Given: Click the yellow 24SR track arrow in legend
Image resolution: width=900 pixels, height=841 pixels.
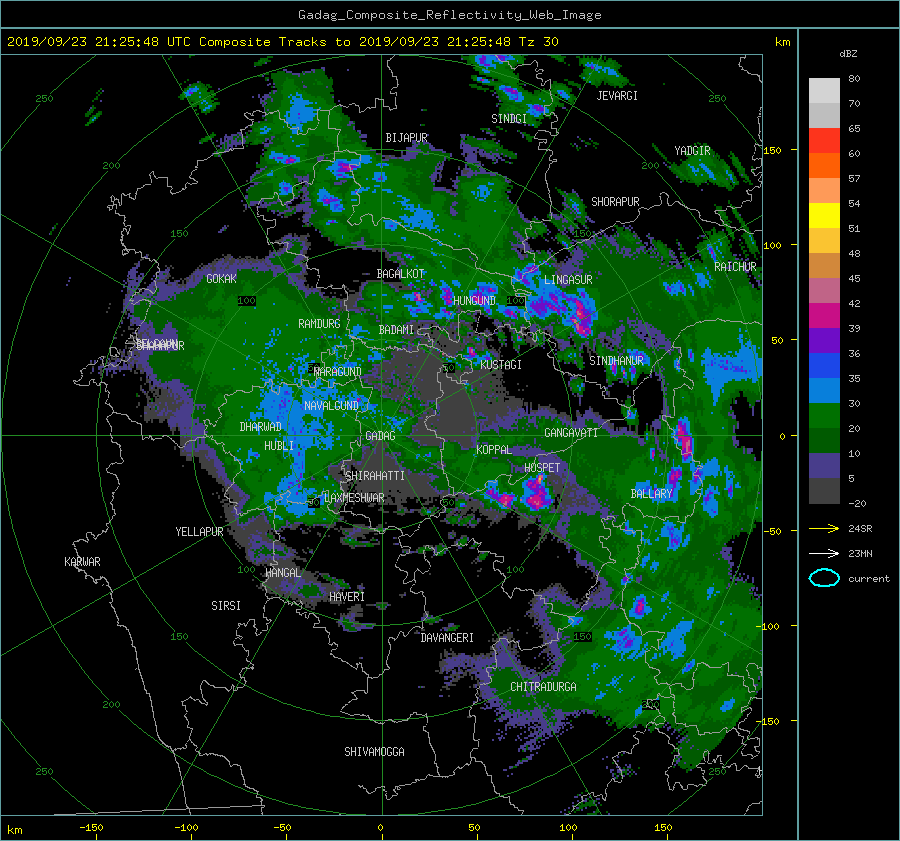Looking at the screenshot, I should coord(824,528).
